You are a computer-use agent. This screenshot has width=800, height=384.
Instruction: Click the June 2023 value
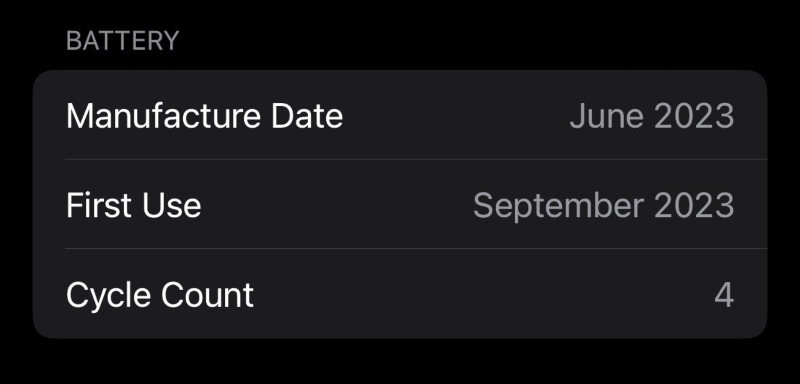[652, 116]
